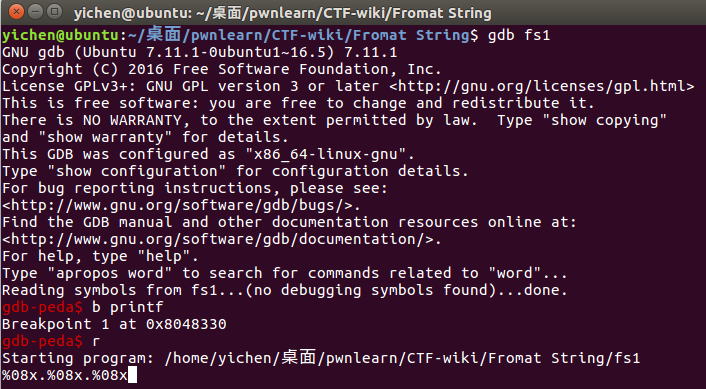Click the Breakpoint 1 address 0x8048330
Image resolution: width=706 pixels, height=389 pixels.
click(x=186, y=324)
